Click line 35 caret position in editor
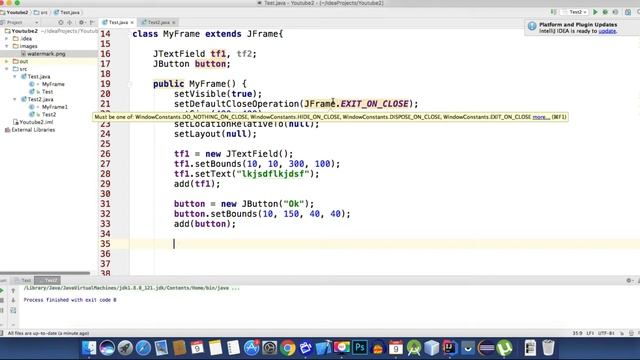This screenshot has height=360, width=640. 174,244
